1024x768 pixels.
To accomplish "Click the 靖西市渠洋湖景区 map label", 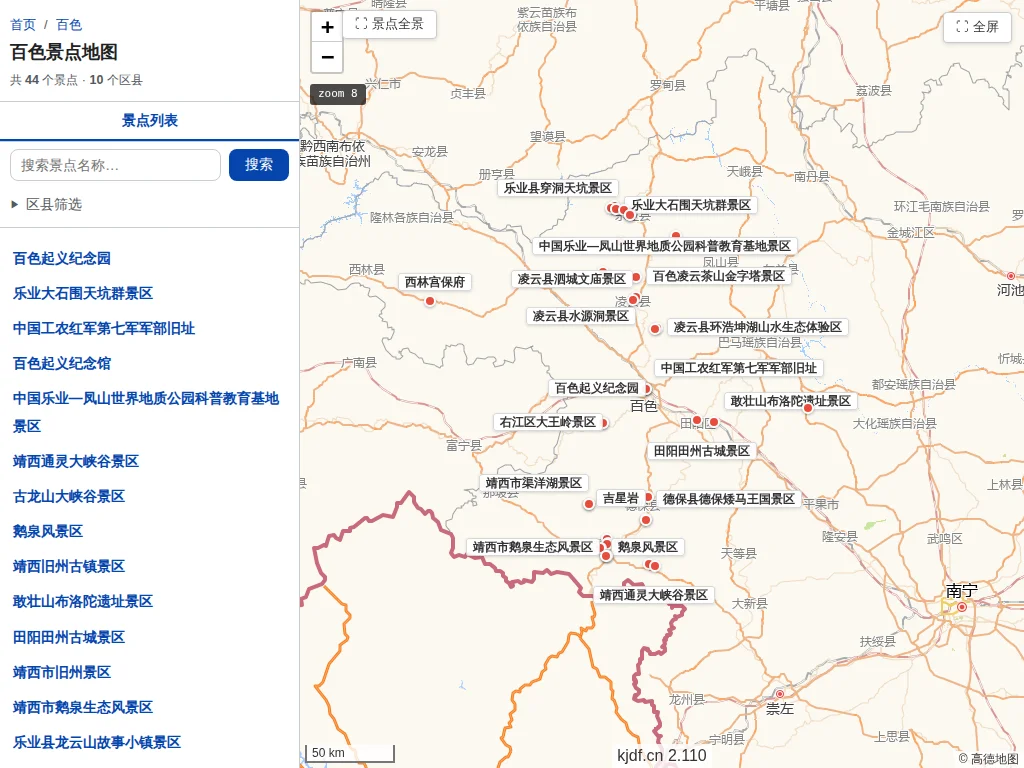I will pos(534,483).
